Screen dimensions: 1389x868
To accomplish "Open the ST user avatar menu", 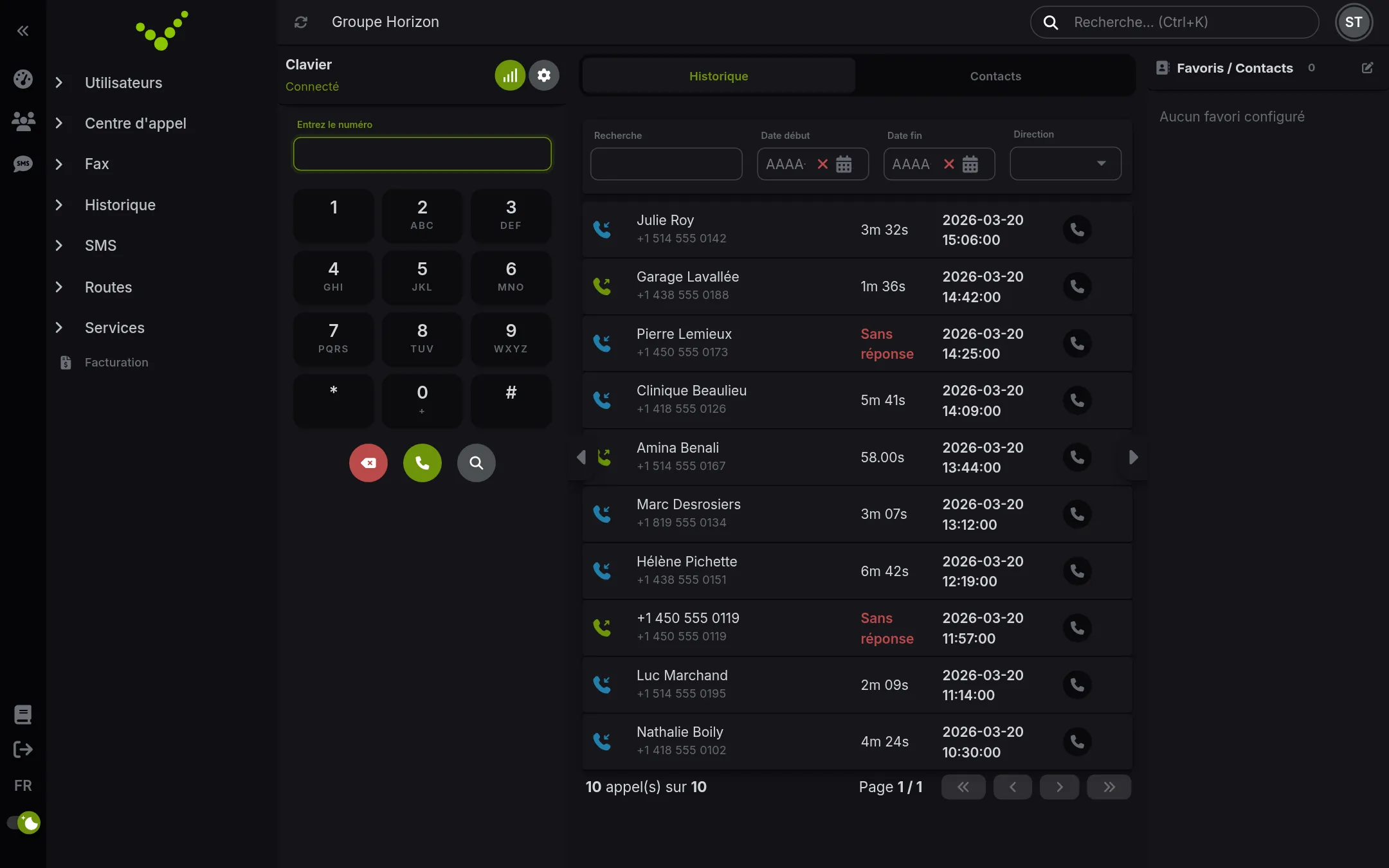I will [x=1354, y=23].
